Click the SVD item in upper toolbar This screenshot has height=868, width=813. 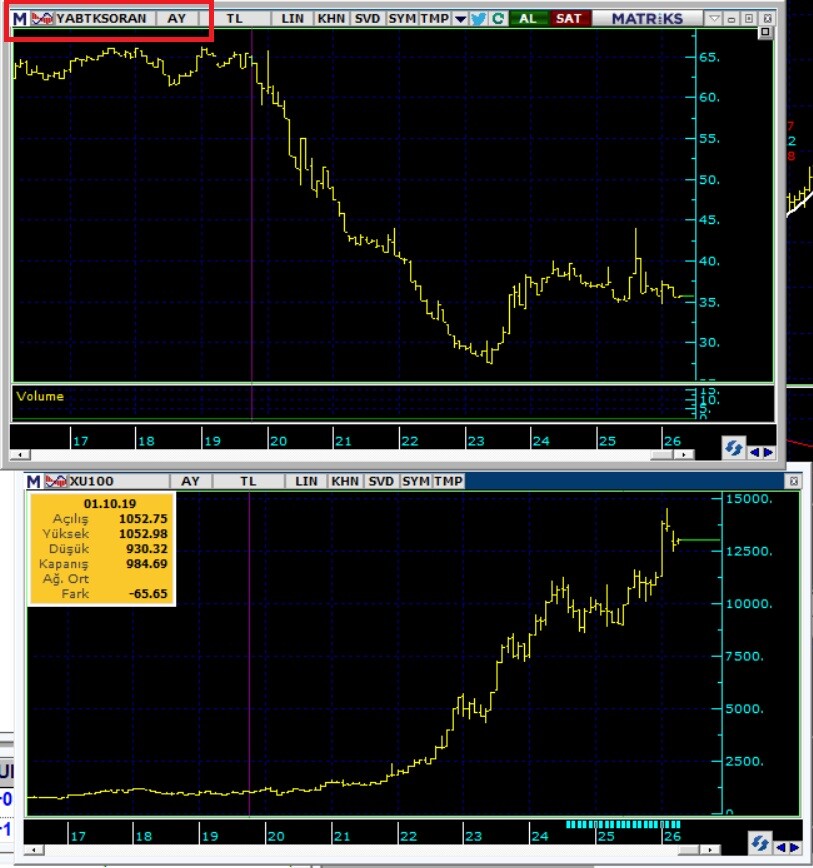(367, 18)
